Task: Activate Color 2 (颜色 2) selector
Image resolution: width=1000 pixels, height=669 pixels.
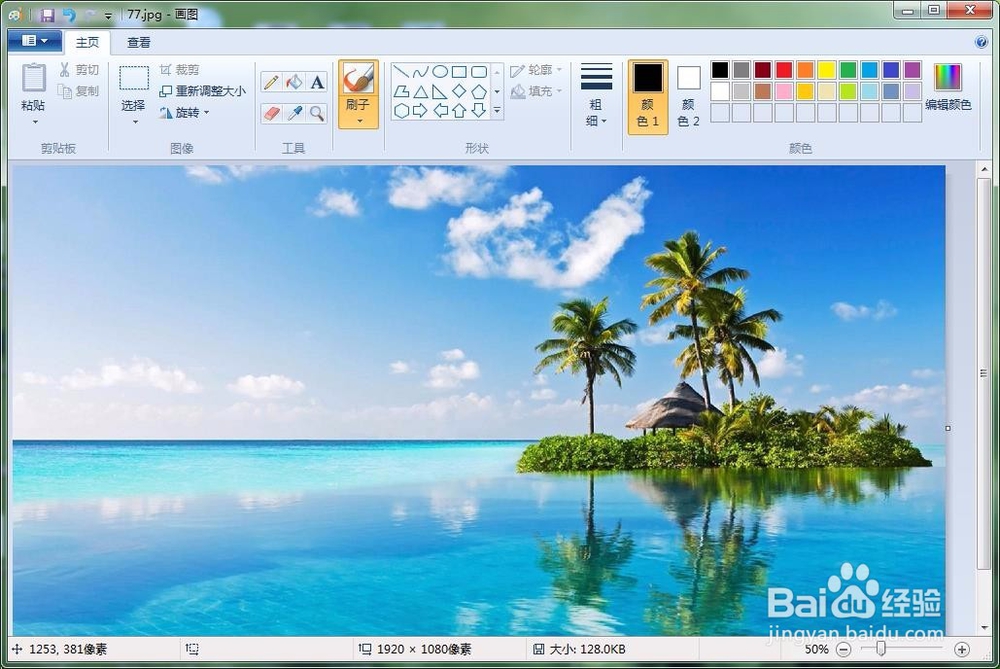Action: coord(688,97)
